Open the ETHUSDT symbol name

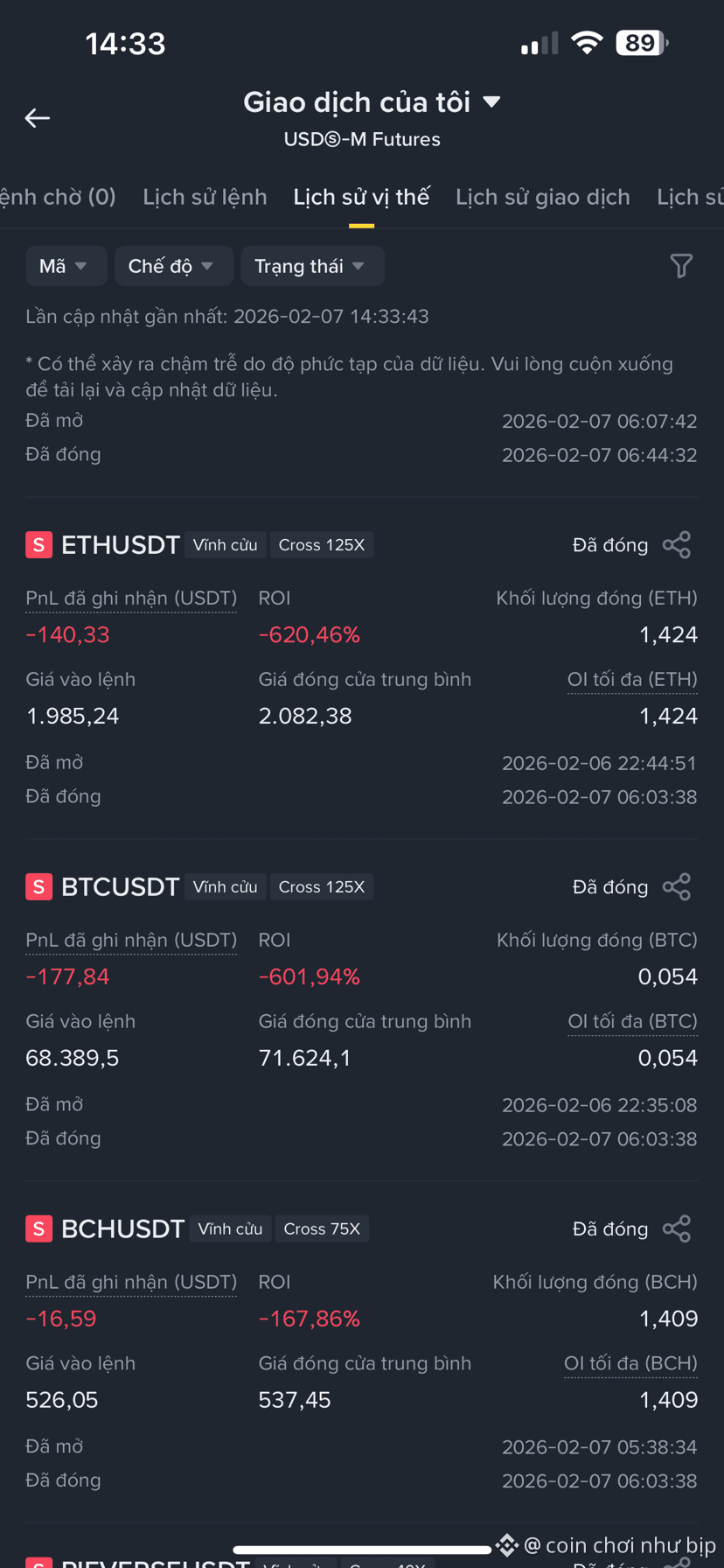click(x=121, y=545)
